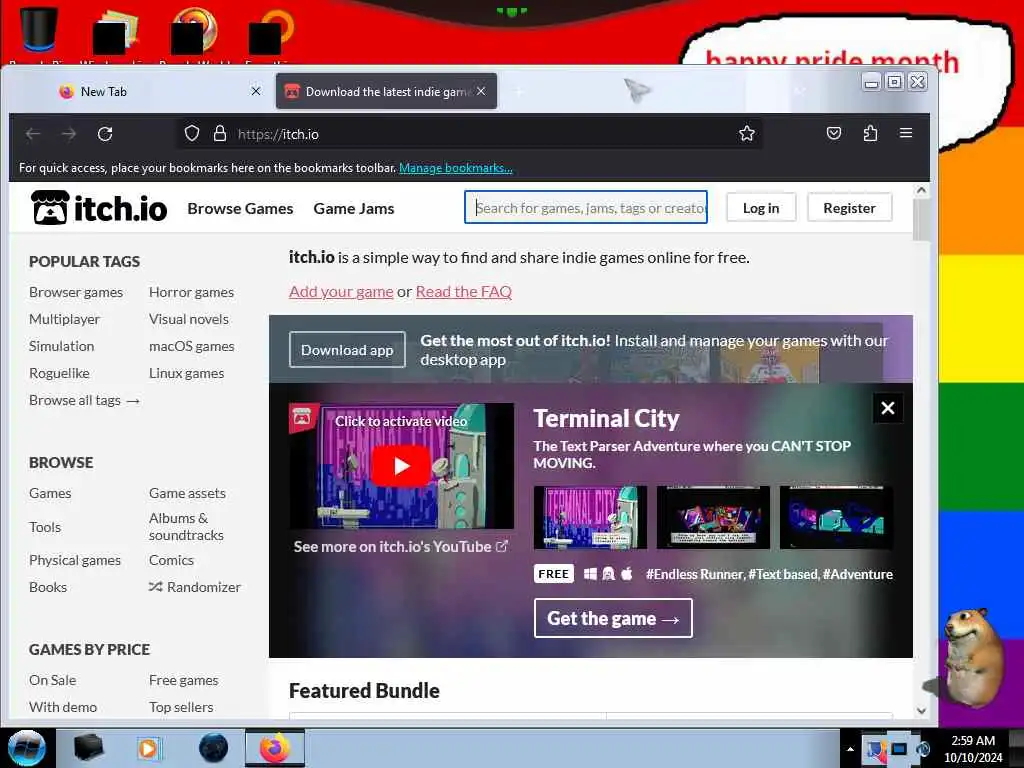The height and width of the screenshot is (768, 1024).
Task: Click the Apple macOS platform icon
Action: click(x=627, y=574)
